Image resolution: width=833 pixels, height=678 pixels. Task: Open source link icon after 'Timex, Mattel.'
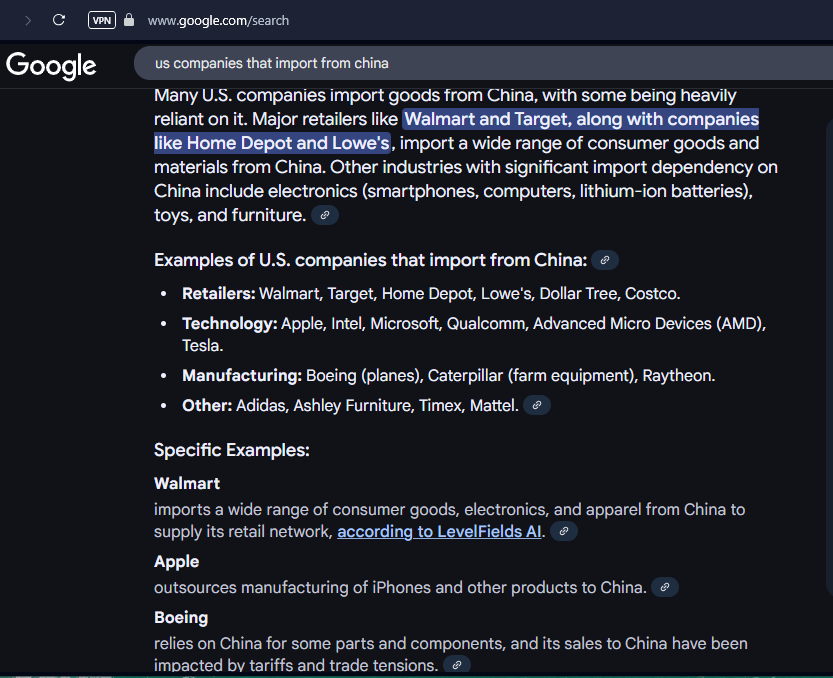coord(537,405)
